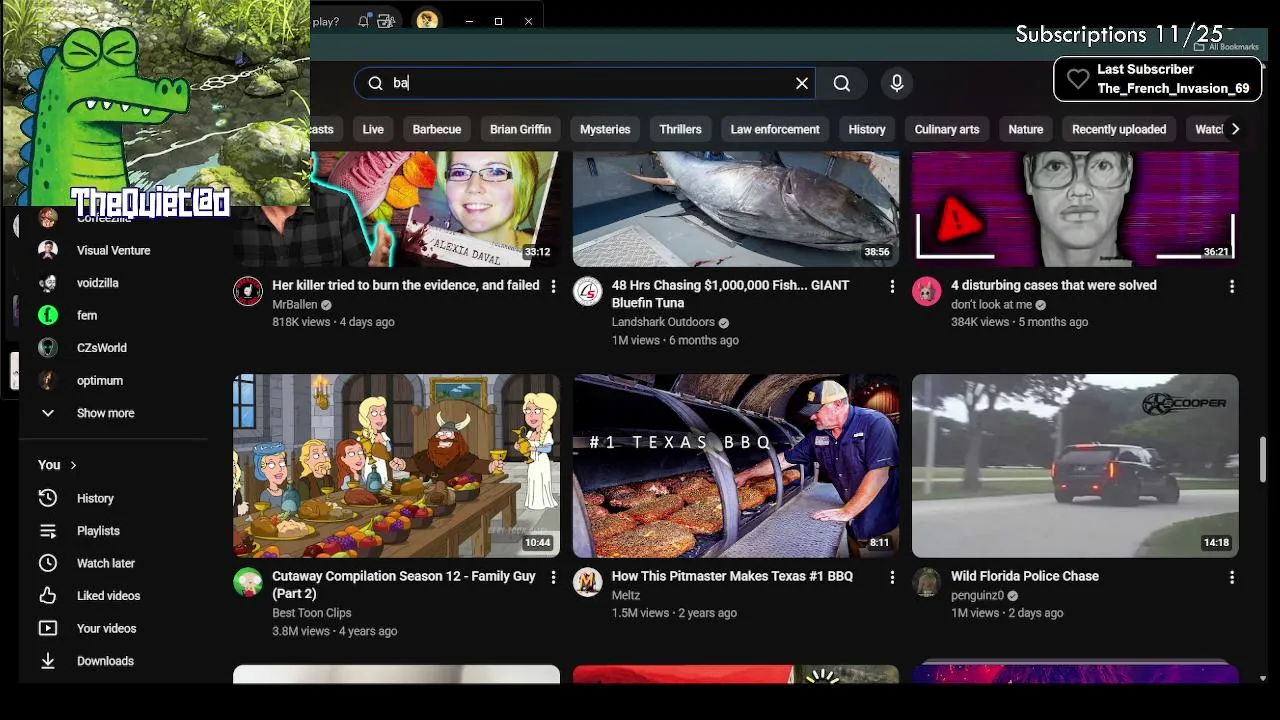Select the Brian Griffin filter chip

pos(520,129)
